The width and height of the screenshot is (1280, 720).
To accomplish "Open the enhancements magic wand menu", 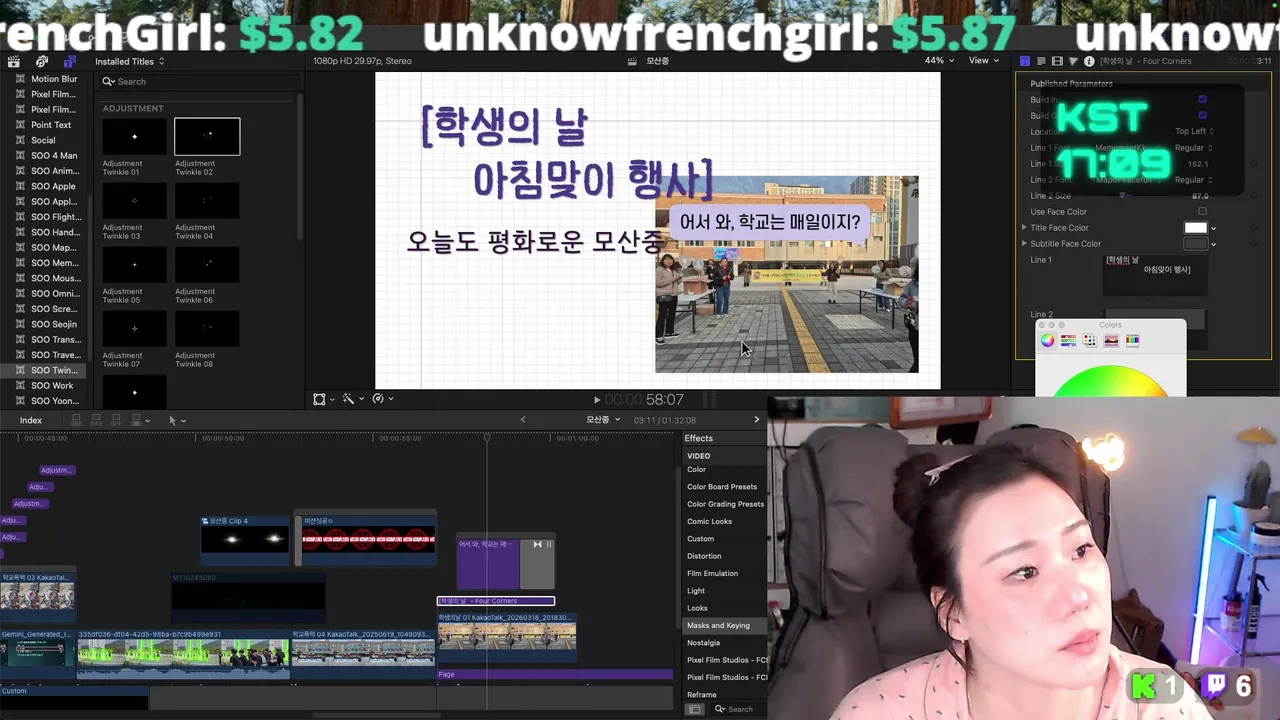I will point(351,399).
